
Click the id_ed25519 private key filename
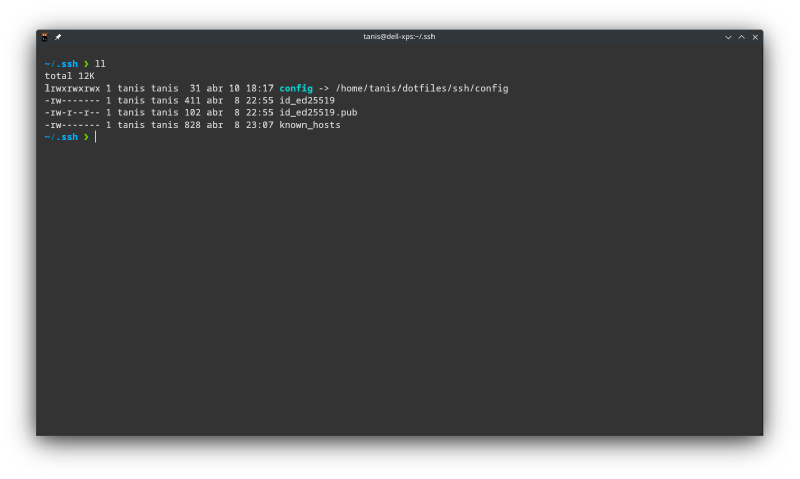(307, 100)
